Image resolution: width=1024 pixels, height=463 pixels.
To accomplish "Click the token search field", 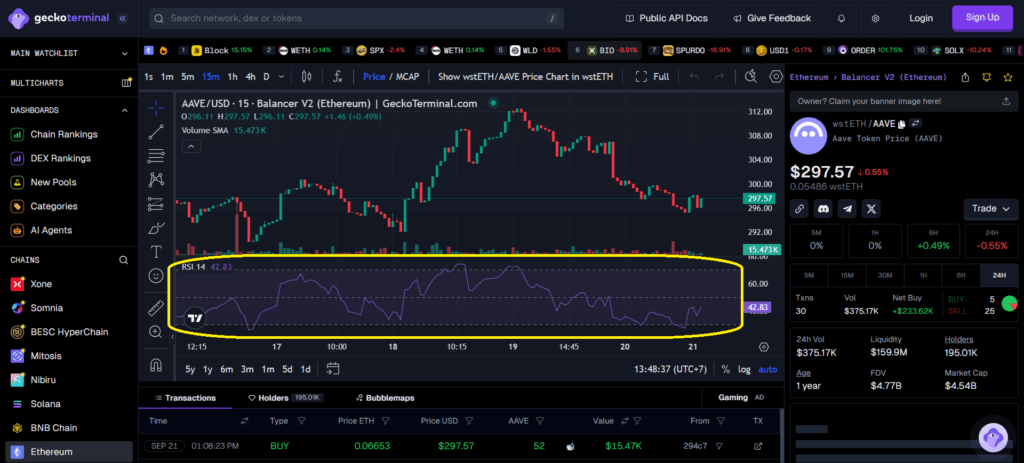I will (x=355, y=18).
